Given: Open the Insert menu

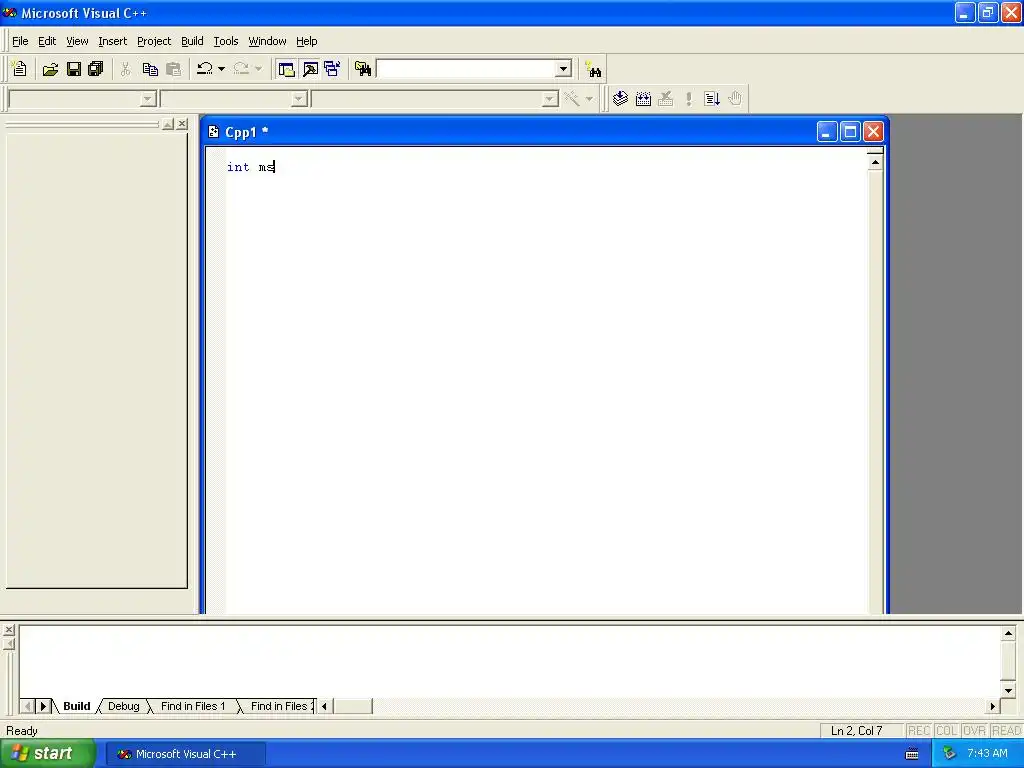Looking at the screenshot, I should click(112, 41).
